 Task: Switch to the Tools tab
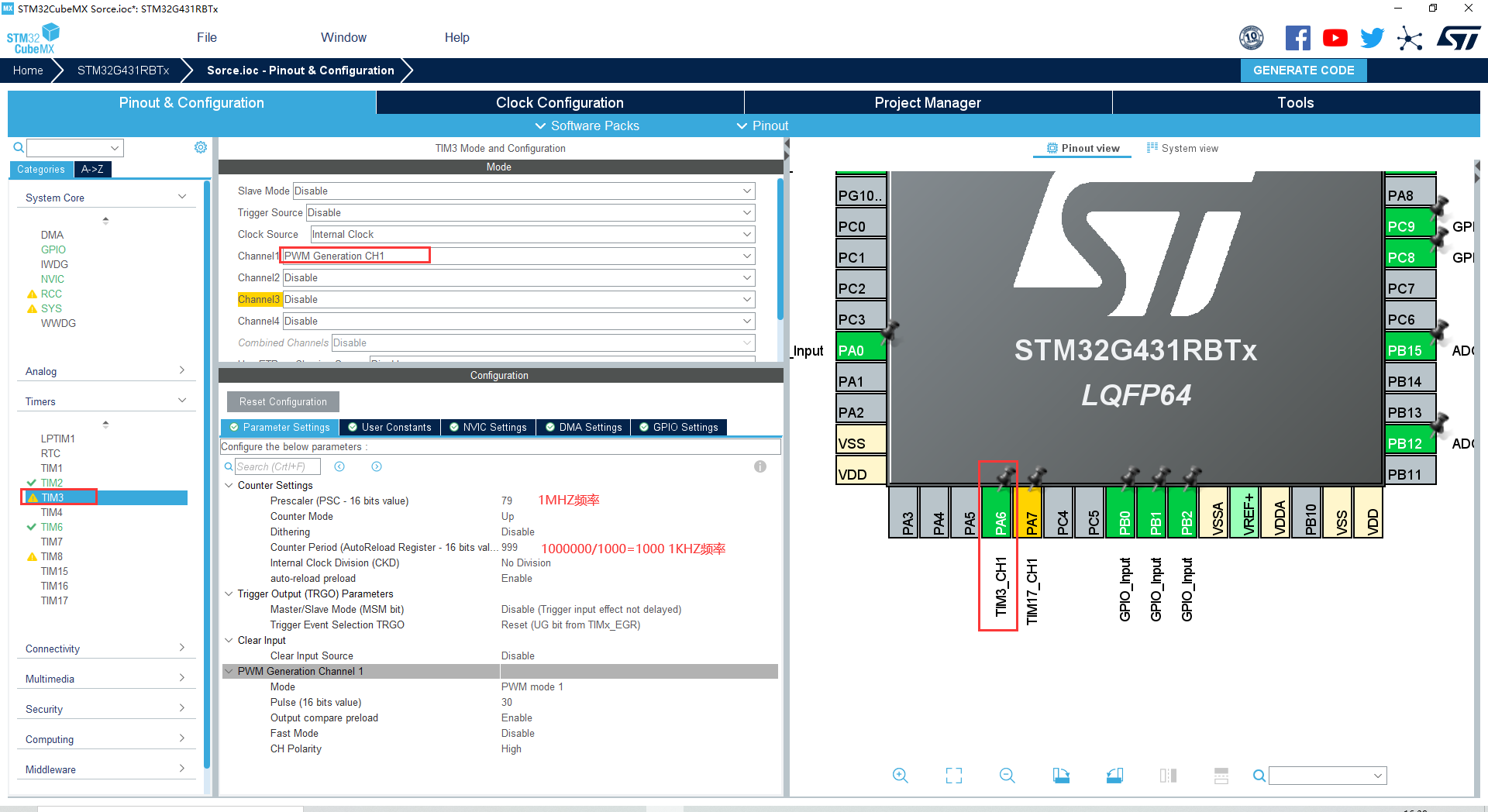click(x=1296, y=102)
